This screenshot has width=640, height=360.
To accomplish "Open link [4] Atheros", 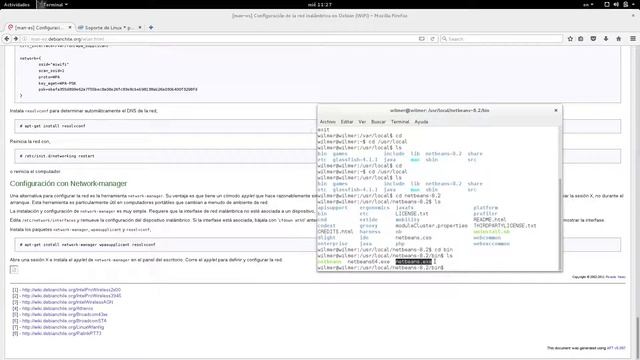I will 57,309.
